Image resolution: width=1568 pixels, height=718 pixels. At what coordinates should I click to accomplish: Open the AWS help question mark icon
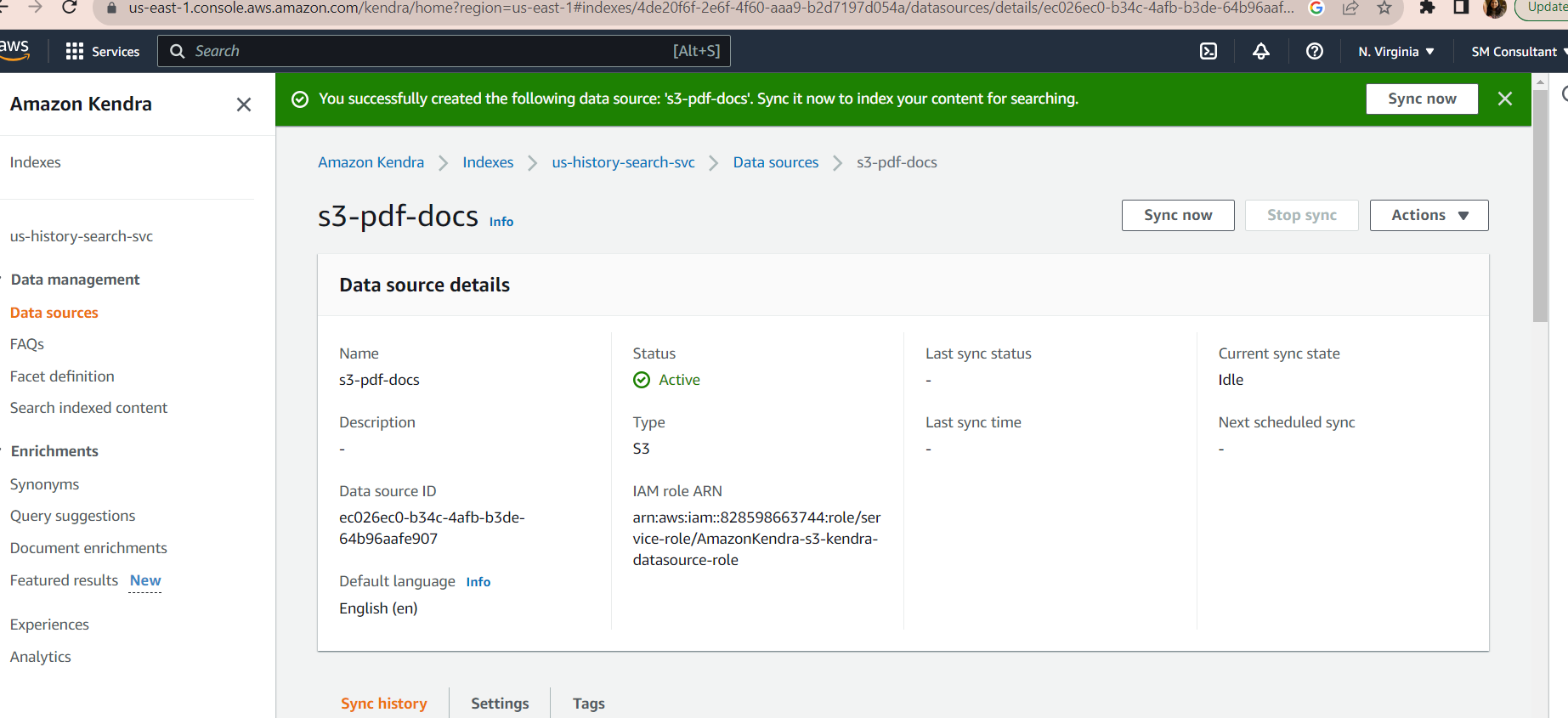point(1314,51)
